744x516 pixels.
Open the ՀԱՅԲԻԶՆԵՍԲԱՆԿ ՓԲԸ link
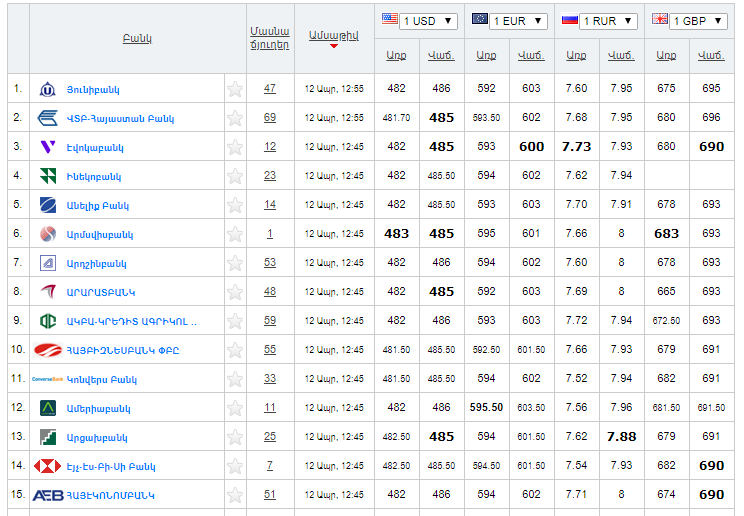[122, 351]
